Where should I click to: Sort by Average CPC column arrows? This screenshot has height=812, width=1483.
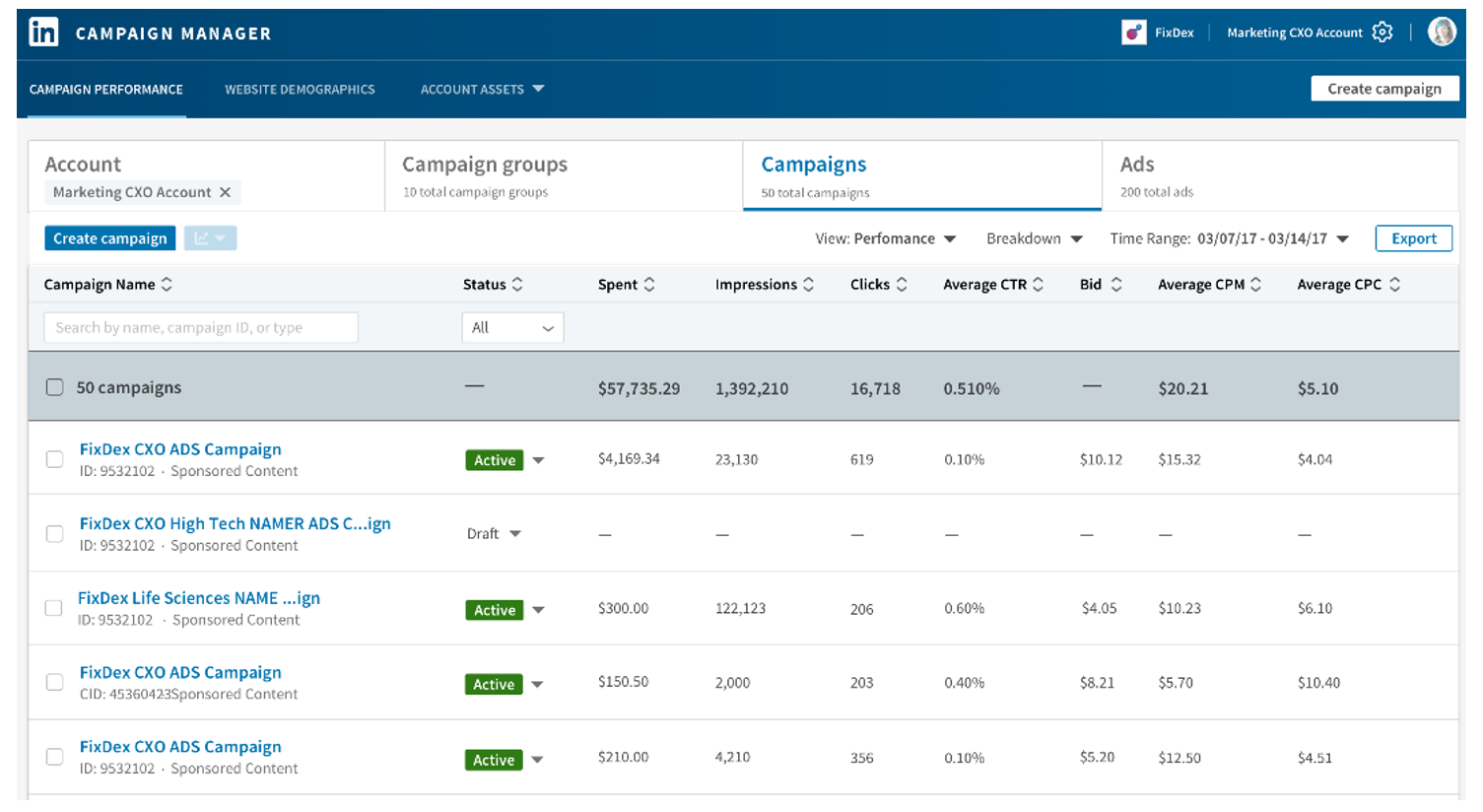(x=1394, y=284)
